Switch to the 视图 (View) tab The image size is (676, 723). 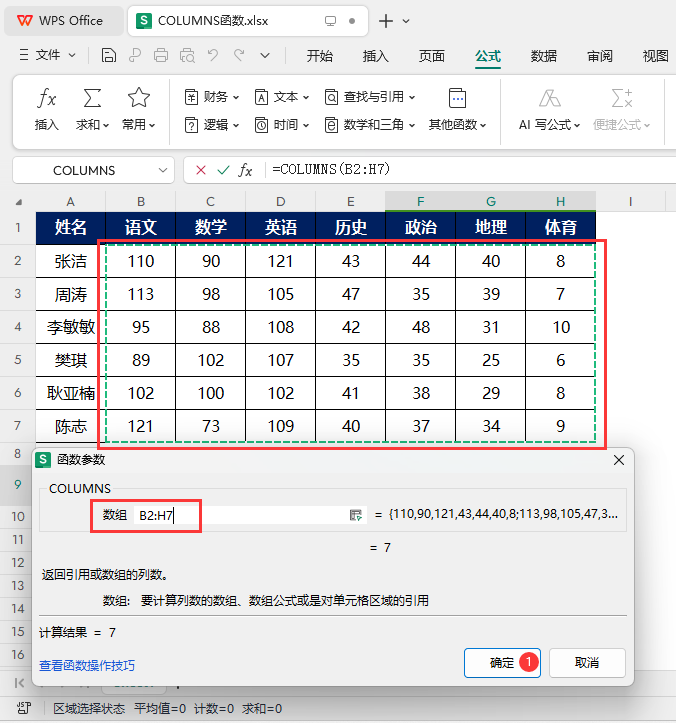(x=655, y=56)
